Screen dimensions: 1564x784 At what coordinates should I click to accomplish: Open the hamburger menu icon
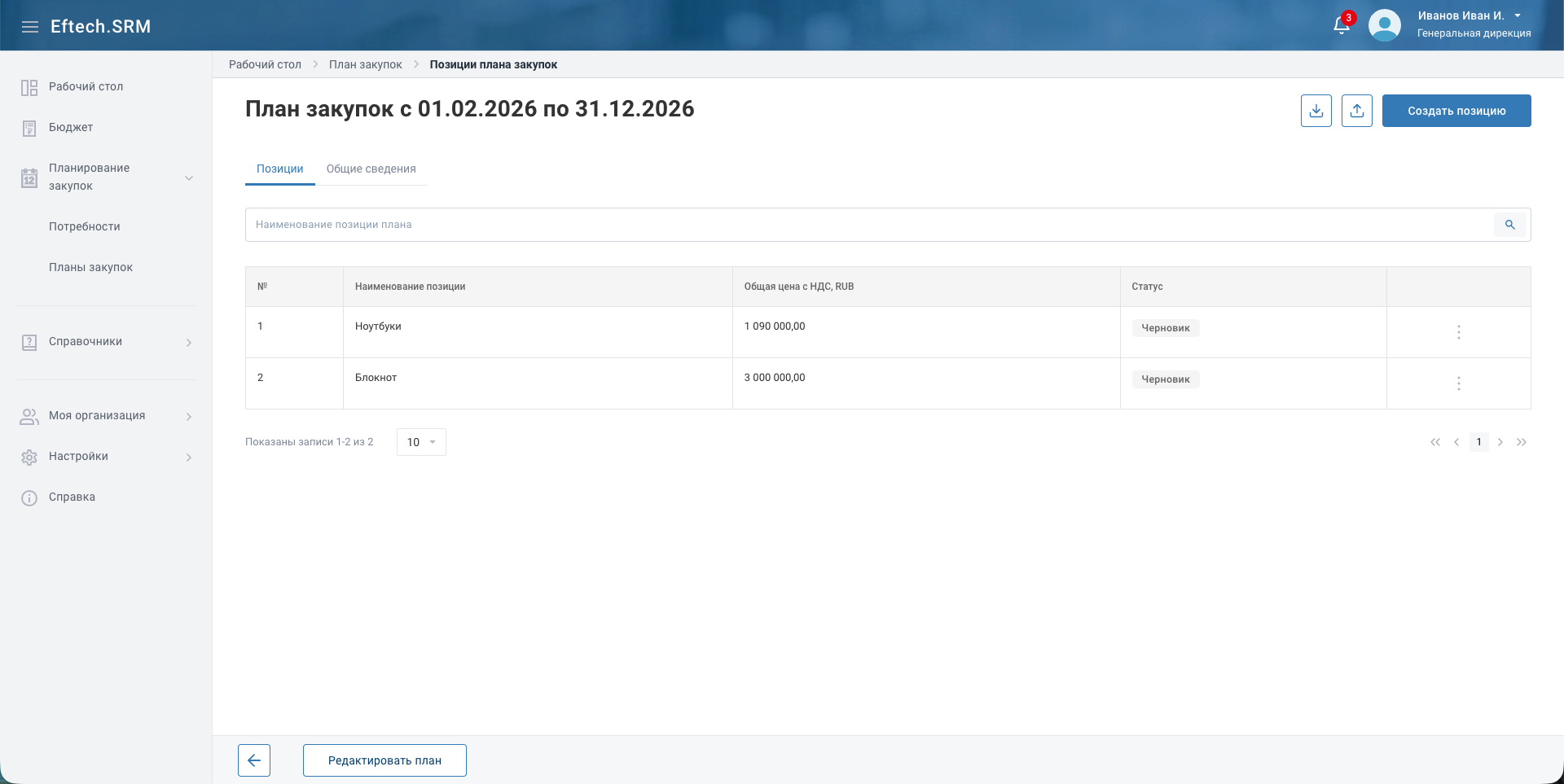click(x=30, y=27)
